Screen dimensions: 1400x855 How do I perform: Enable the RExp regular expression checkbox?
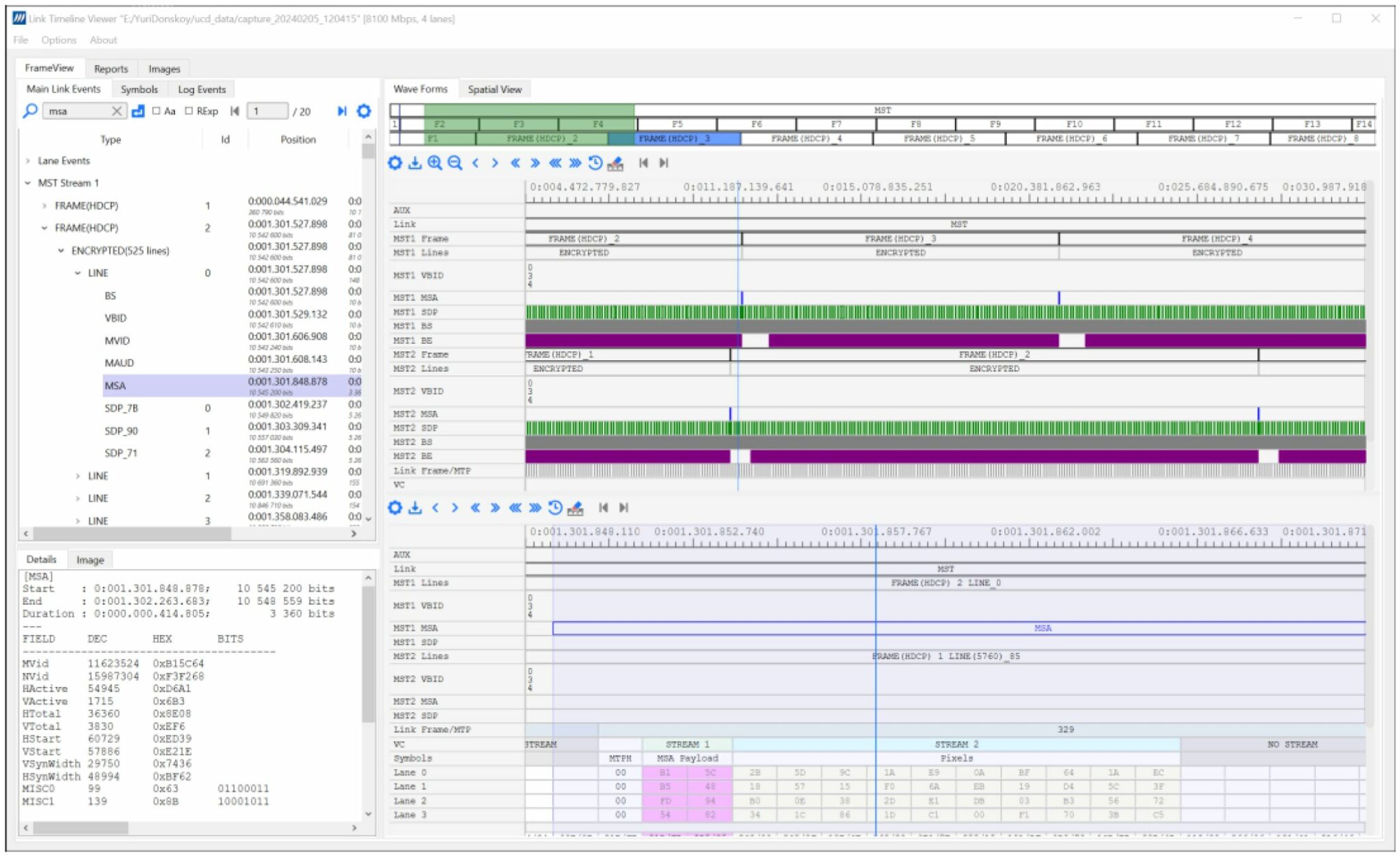tap(189, 111)
